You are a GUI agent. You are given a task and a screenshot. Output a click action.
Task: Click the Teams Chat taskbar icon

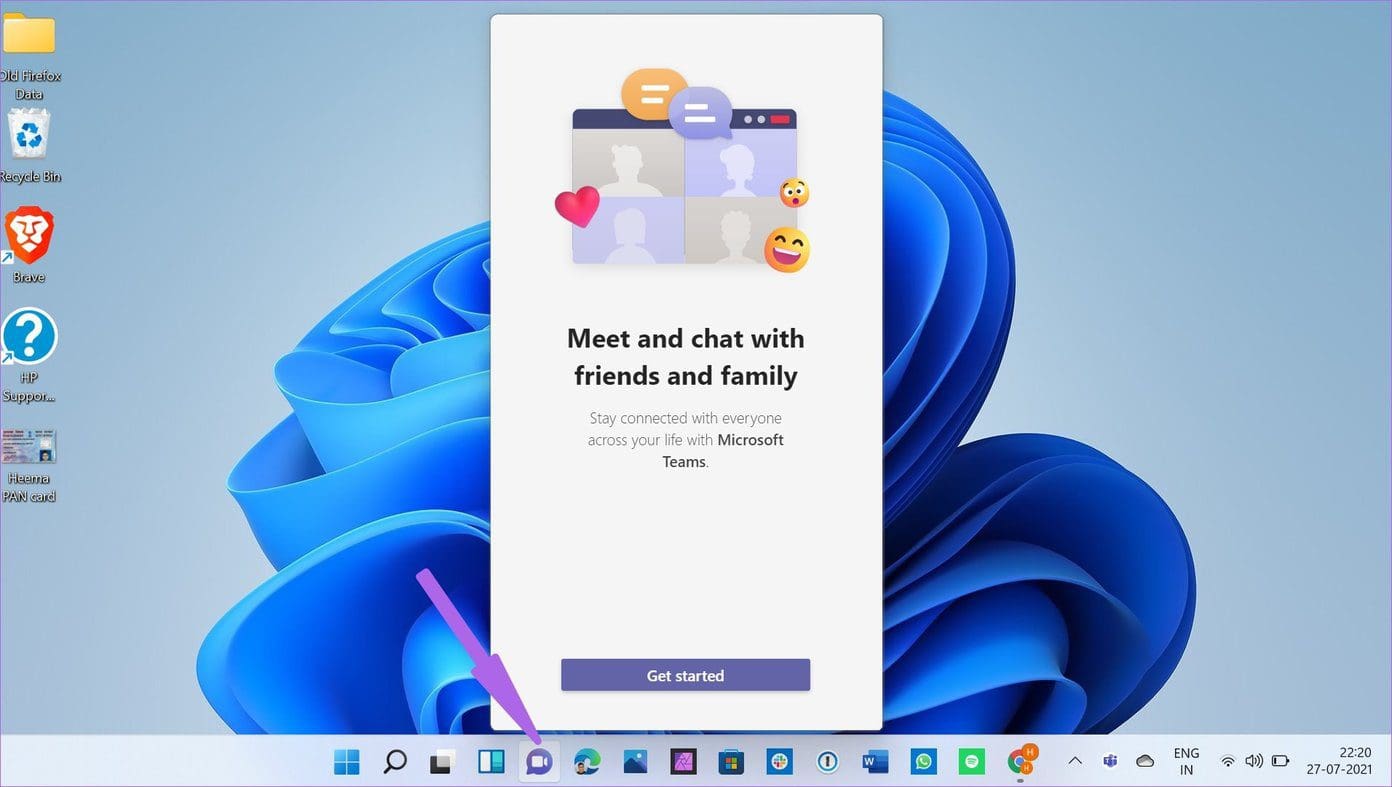(x=539, y=762)
